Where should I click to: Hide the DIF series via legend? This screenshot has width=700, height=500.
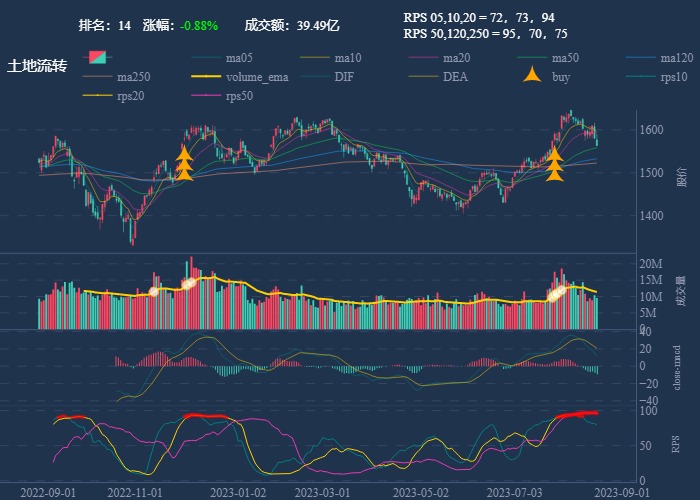pyautogui.click(x=343, y=77)
